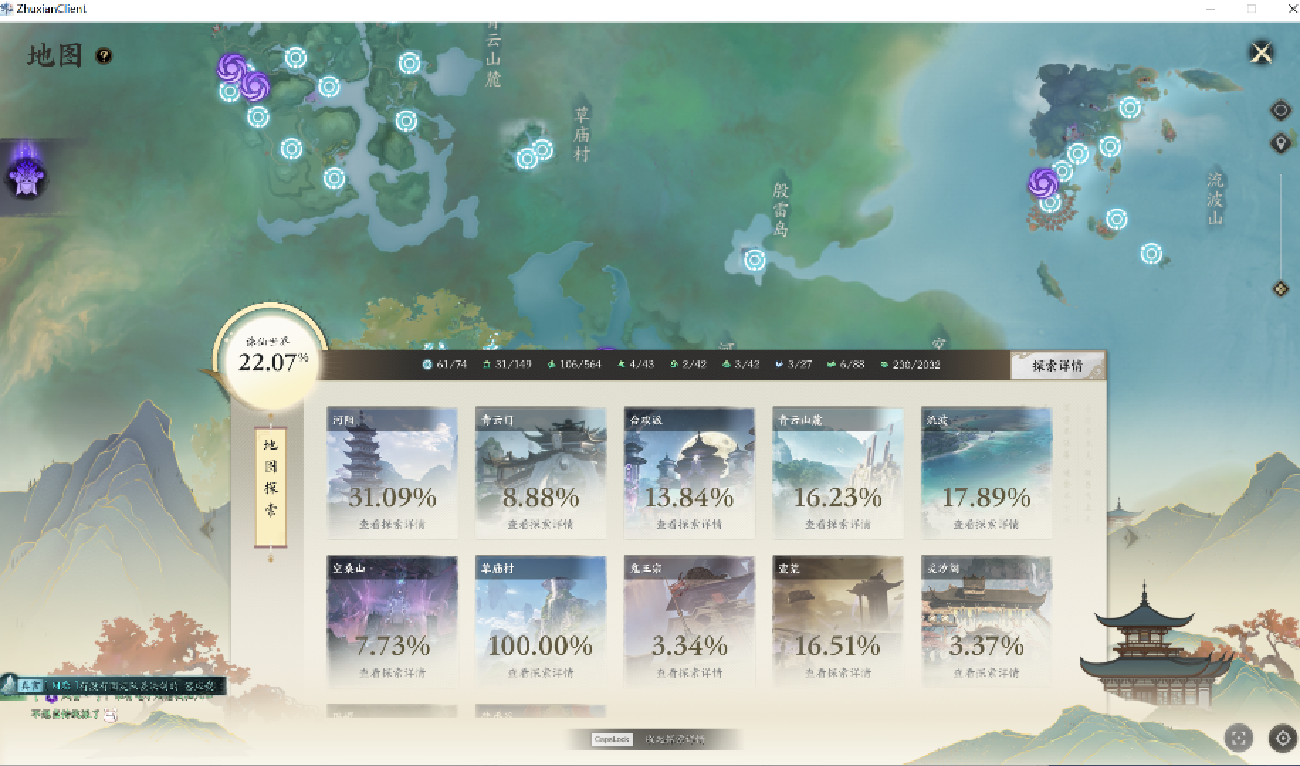1300x766 pixels.
Task: Click the 61/74 counter in the stats bar
Action: [x=446, y=365]
